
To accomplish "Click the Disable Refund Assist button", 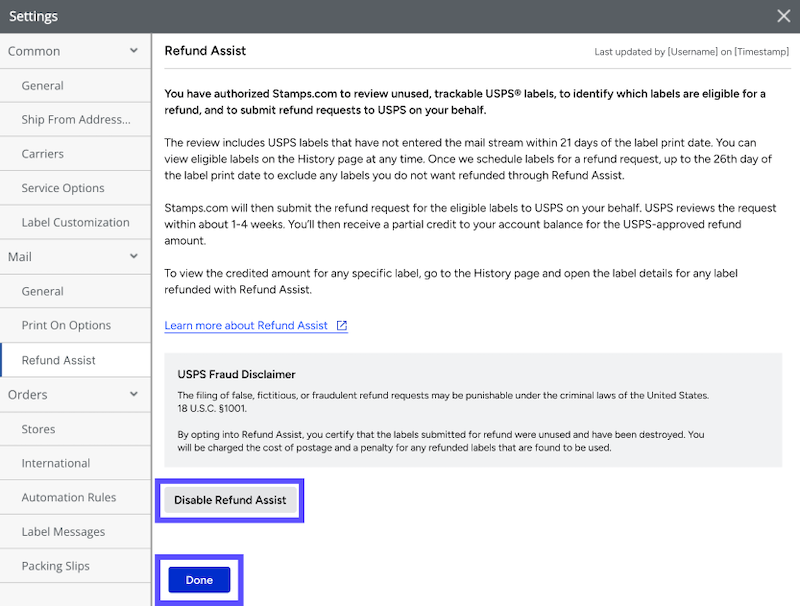I will click(x=230, y=500).
